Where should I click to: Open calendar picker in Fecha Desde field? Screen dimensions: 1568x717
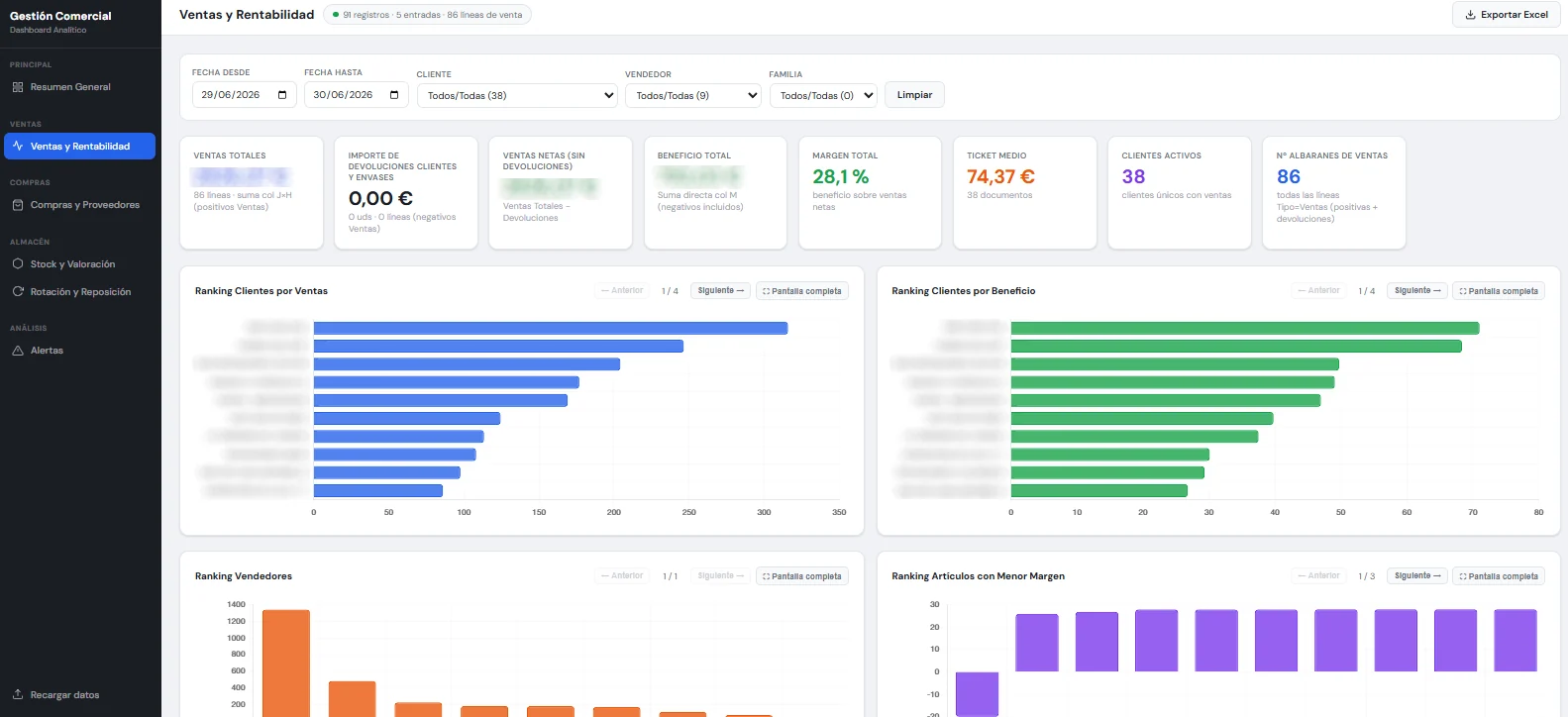click(282, 95)
